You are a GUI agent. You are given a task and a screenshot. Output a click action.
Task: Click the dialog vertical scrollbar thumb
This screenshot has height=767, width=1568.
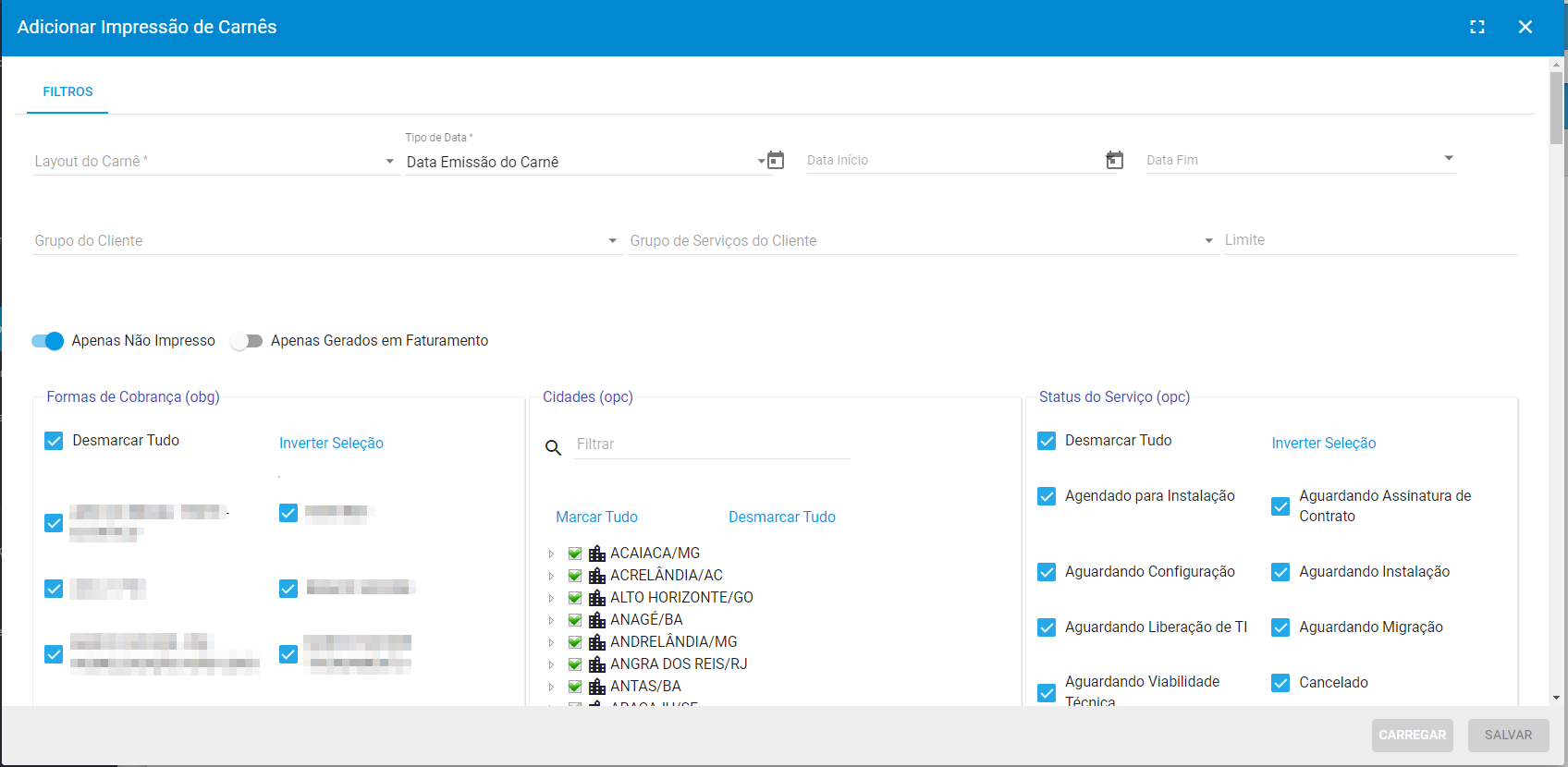[x=1557, y=107]
